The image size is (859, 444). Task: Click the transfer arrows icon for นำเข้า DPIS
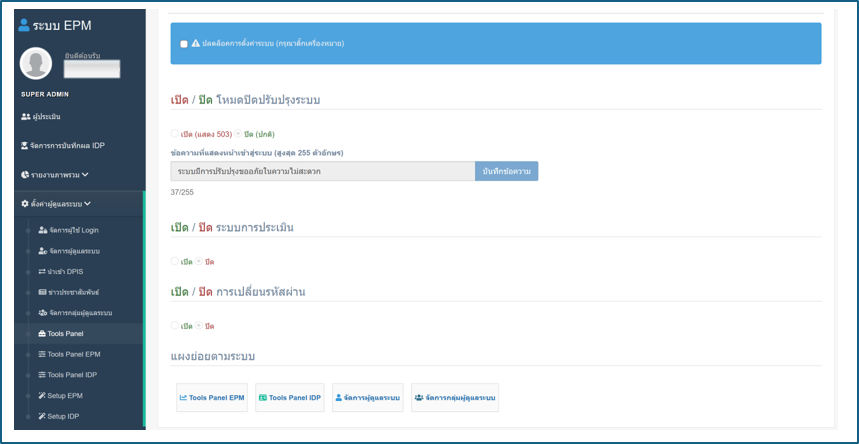point(42,272)
